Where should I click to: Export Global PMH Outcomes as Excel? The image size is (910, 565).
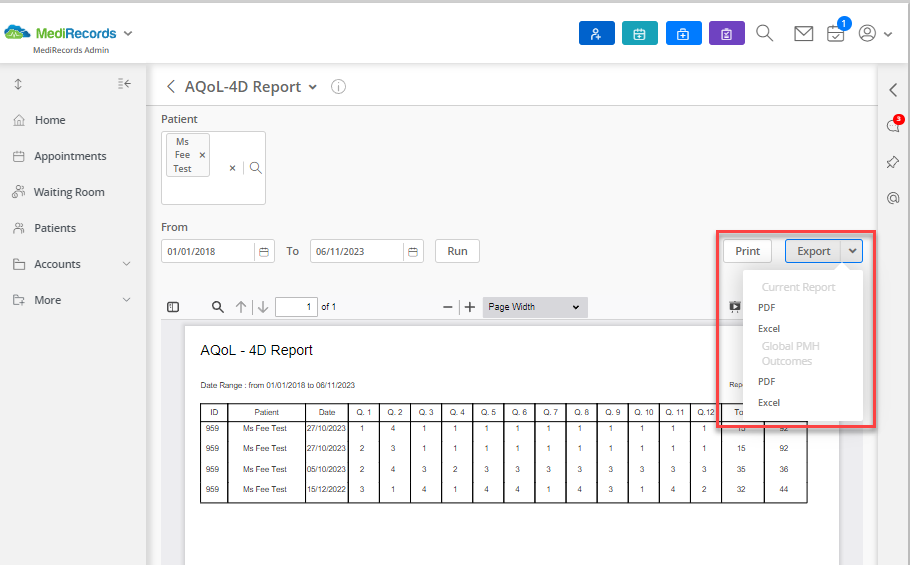tap(768, 403)
